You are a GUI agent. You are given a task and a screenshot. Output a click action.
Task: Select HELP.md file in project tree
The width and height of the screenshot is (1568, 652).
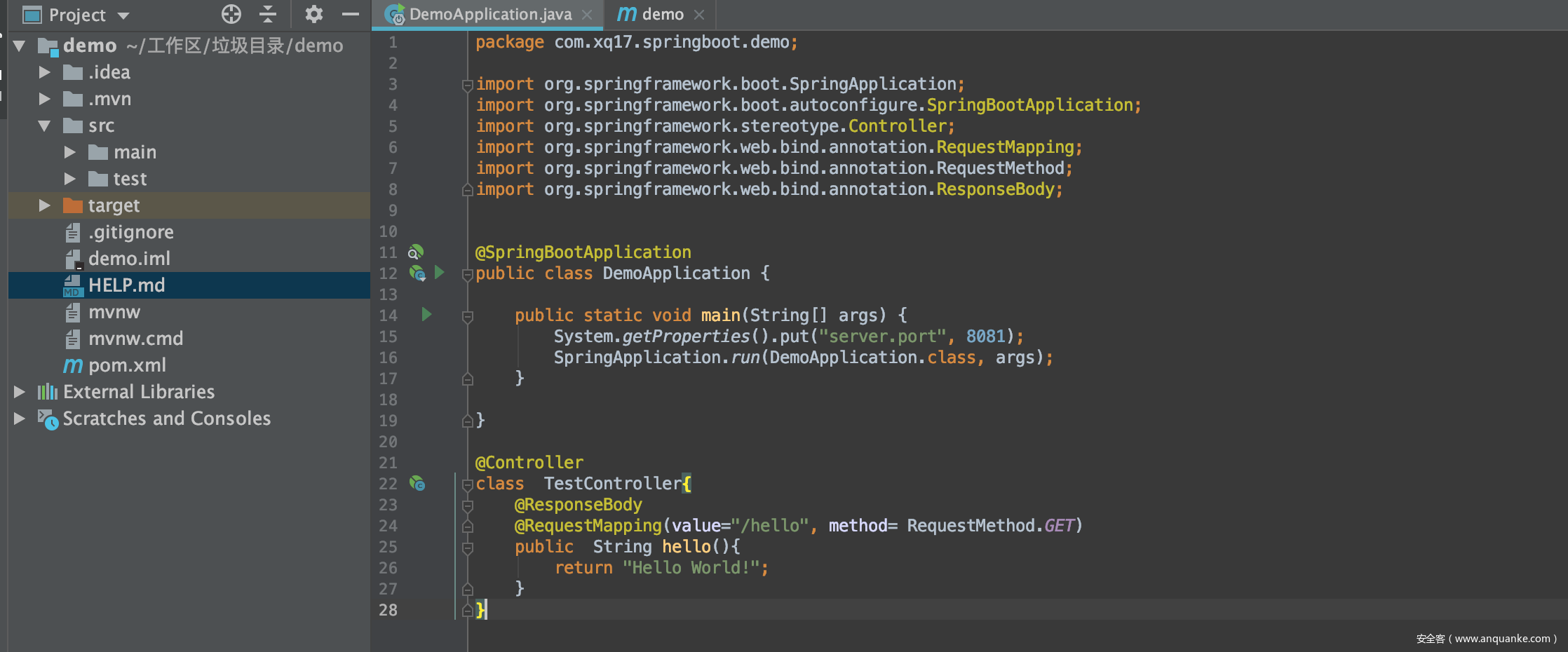[x=126, y=285]
